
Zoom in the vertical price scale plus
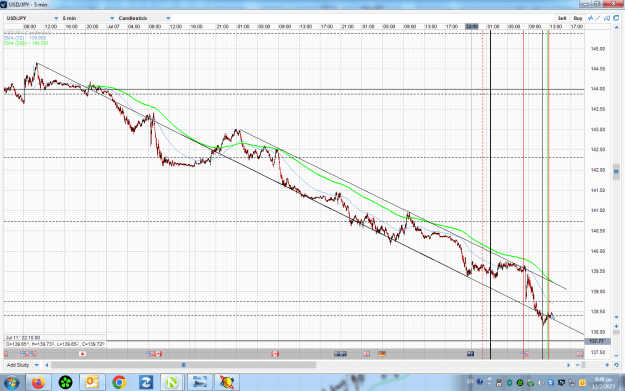(616, 326)
